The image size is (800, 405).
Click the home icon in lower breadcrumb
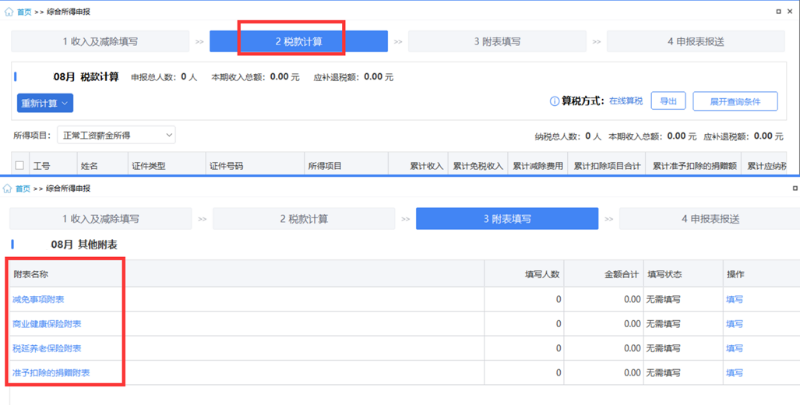9,188
